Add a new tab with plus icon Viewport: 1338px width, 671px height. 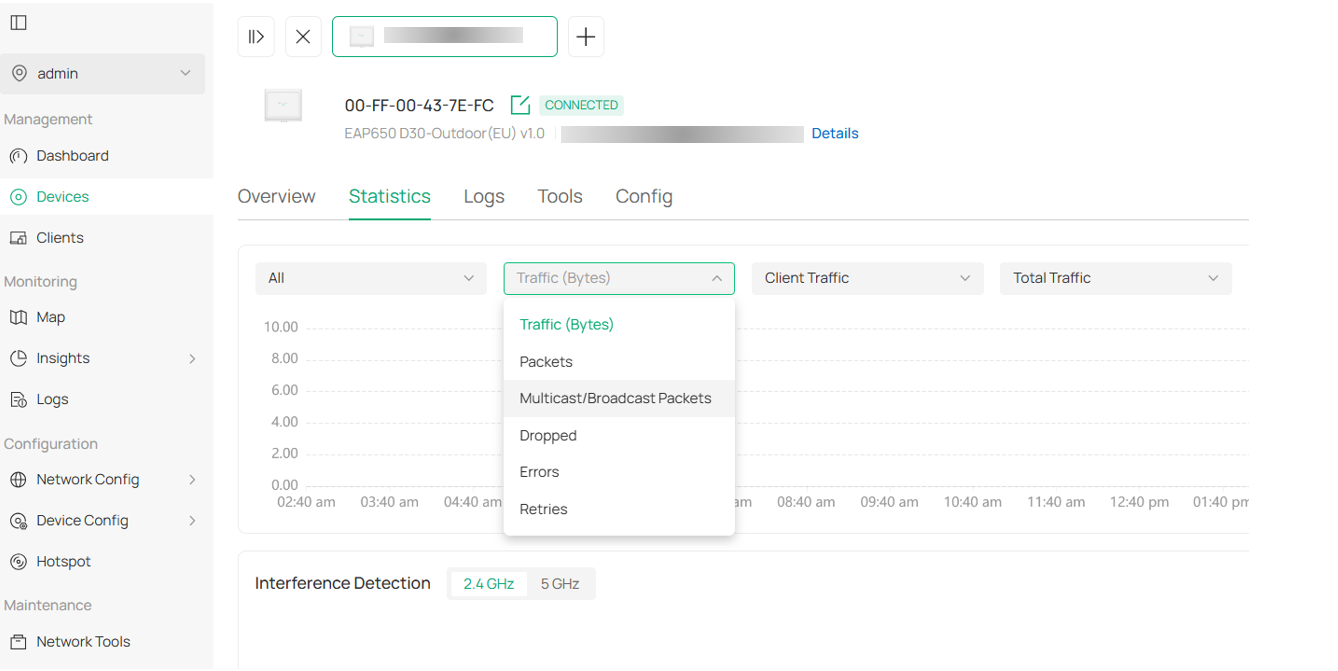point(586,37)
